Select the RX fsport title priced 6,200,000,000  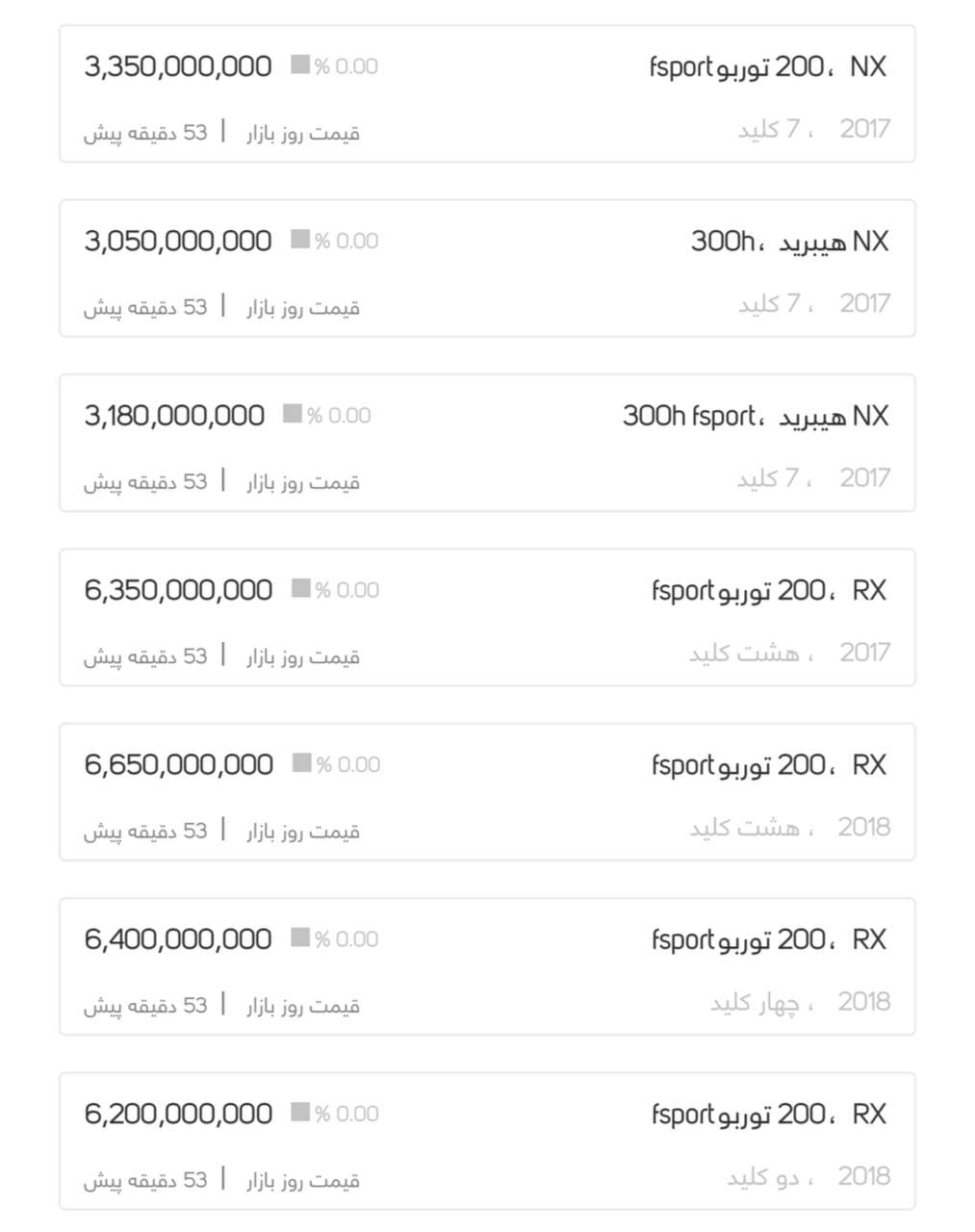[x=769, y=1114]
